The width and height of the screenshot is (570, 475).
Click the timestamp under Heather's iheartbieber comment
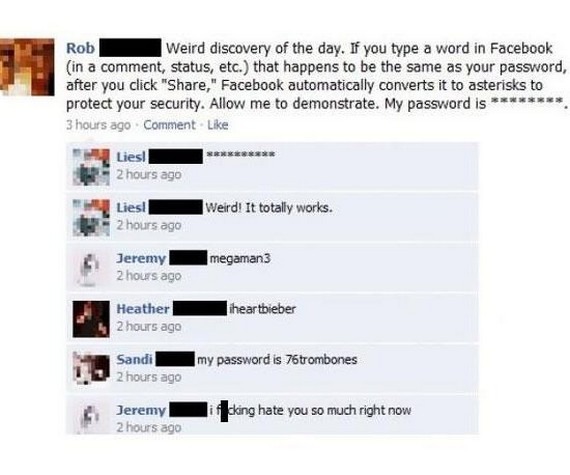[x=149, y=326]
